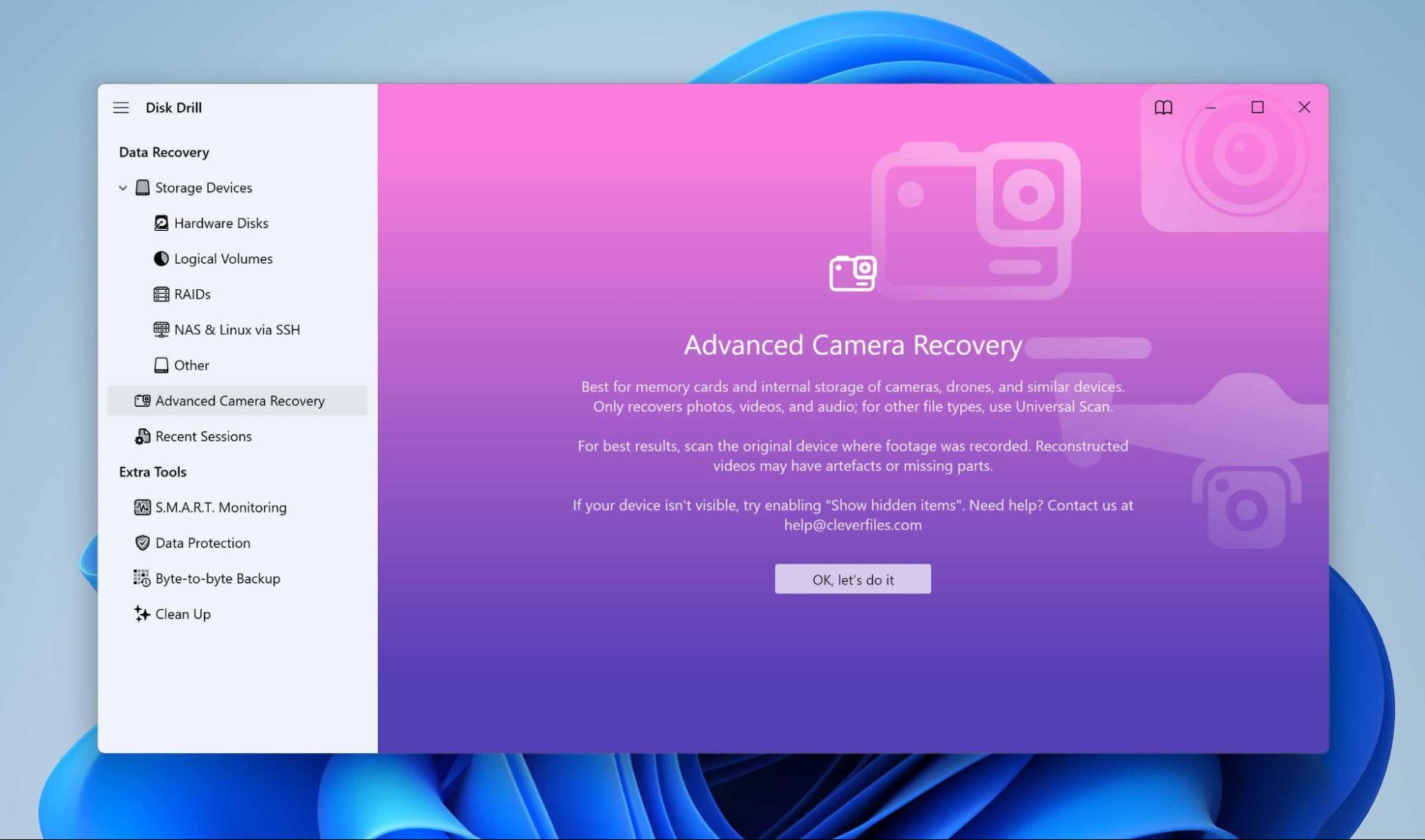Open the Recent Sessions entry
This screenshot has height=840, width=1425.
tap(203, 436)
